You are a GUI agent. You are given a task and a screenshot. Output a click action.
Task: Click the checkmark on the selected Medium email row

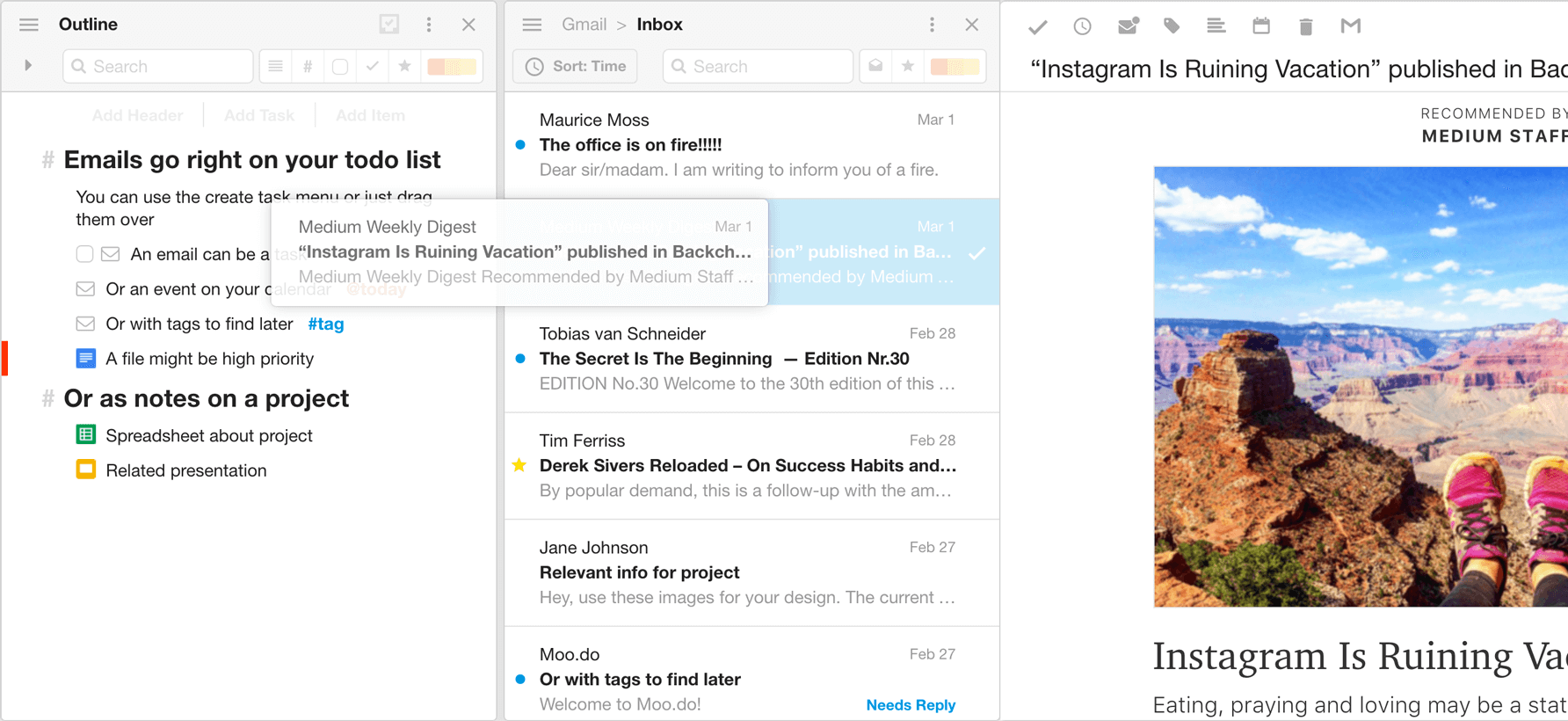point(976,253)
